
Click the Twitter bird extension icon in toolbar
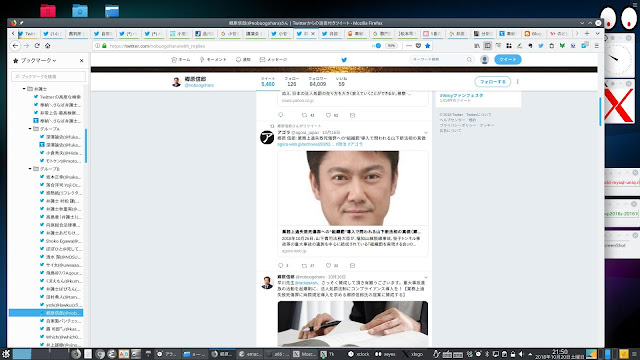(541, 46)
